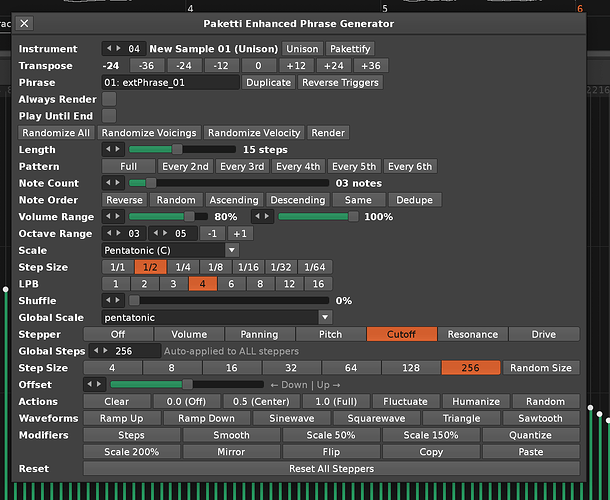Apply the Sinewave waveform
Image resolution: width=610 pixels, height=500 pixels.
pyautogui.click(x=292, y=418)
